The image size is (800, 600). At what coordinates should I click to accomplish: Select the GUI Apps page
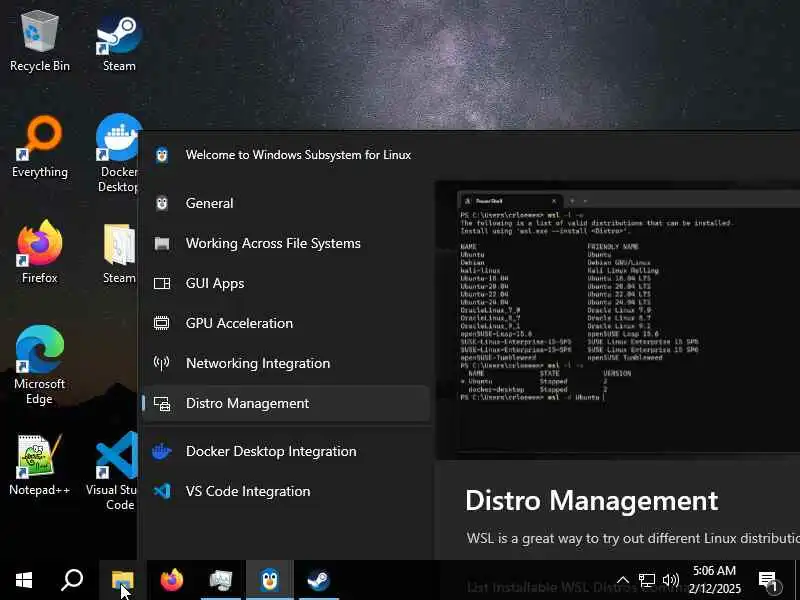click(286, 283)
